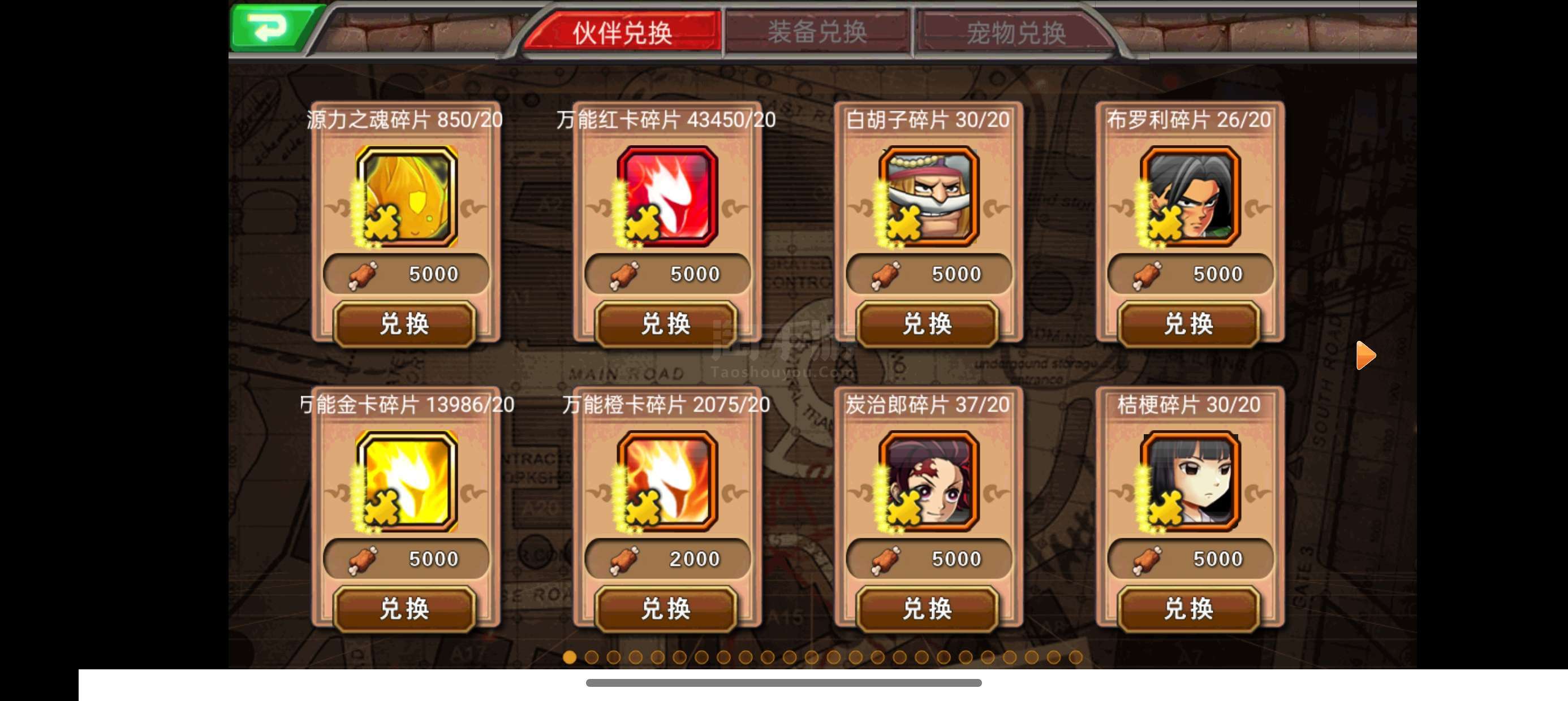Tap the 炭治郎 character portrait icon
This screenshot has width=1568, height=701.
928,481
